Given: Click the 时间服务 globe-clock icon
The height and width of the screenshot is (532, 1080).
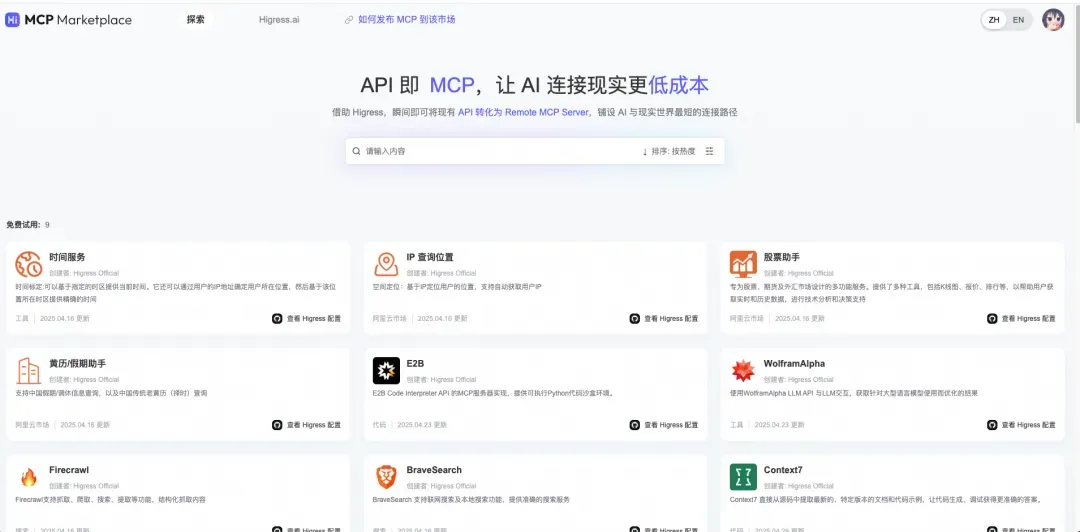Looking at the screenshot, I should pos(29,265).
